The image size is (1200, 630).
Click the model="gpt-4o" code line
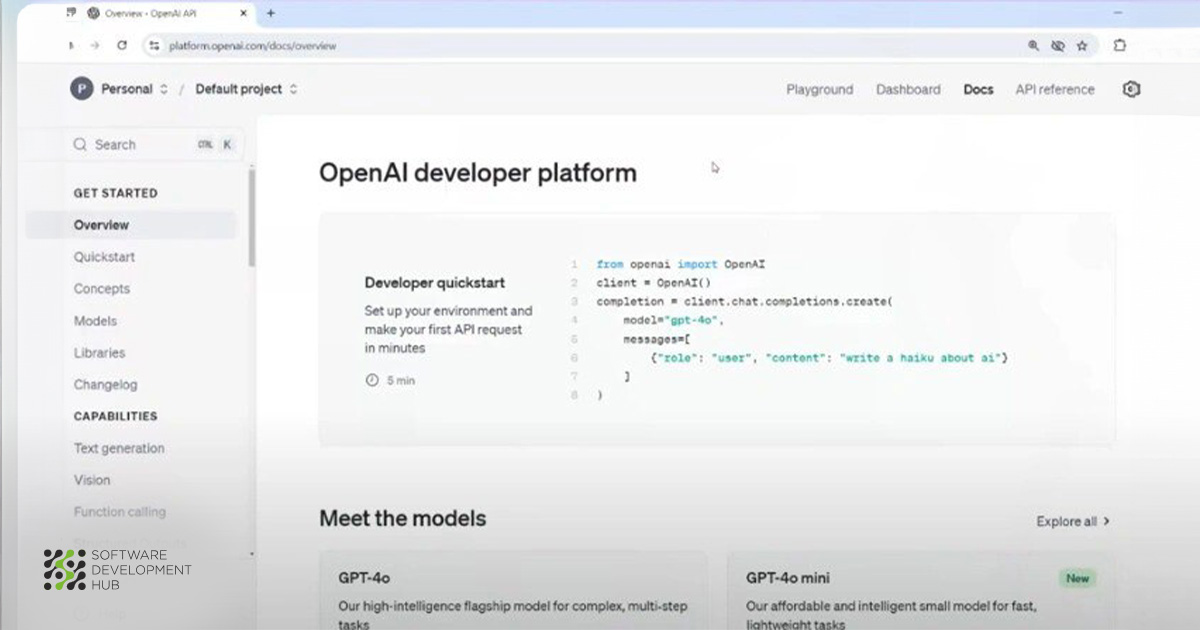672,320
